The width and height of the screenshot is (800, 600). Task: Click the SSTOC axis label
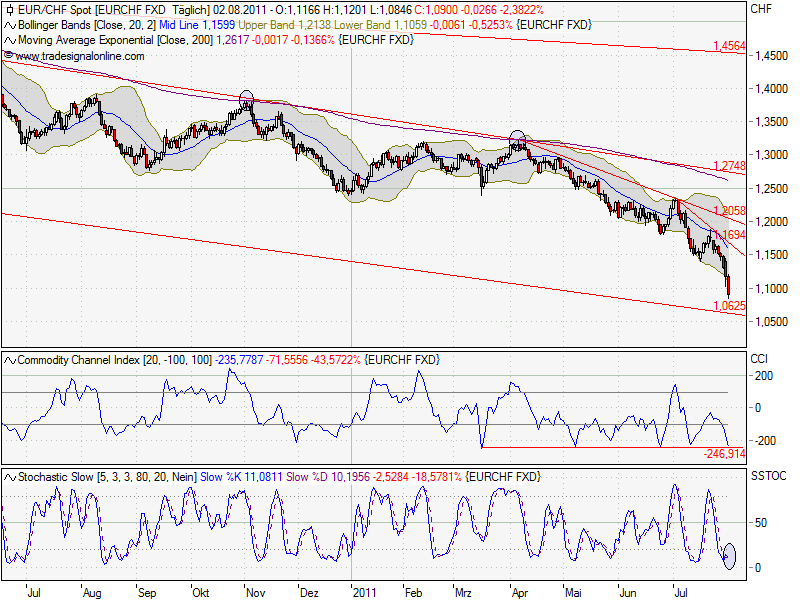[769, 476]
